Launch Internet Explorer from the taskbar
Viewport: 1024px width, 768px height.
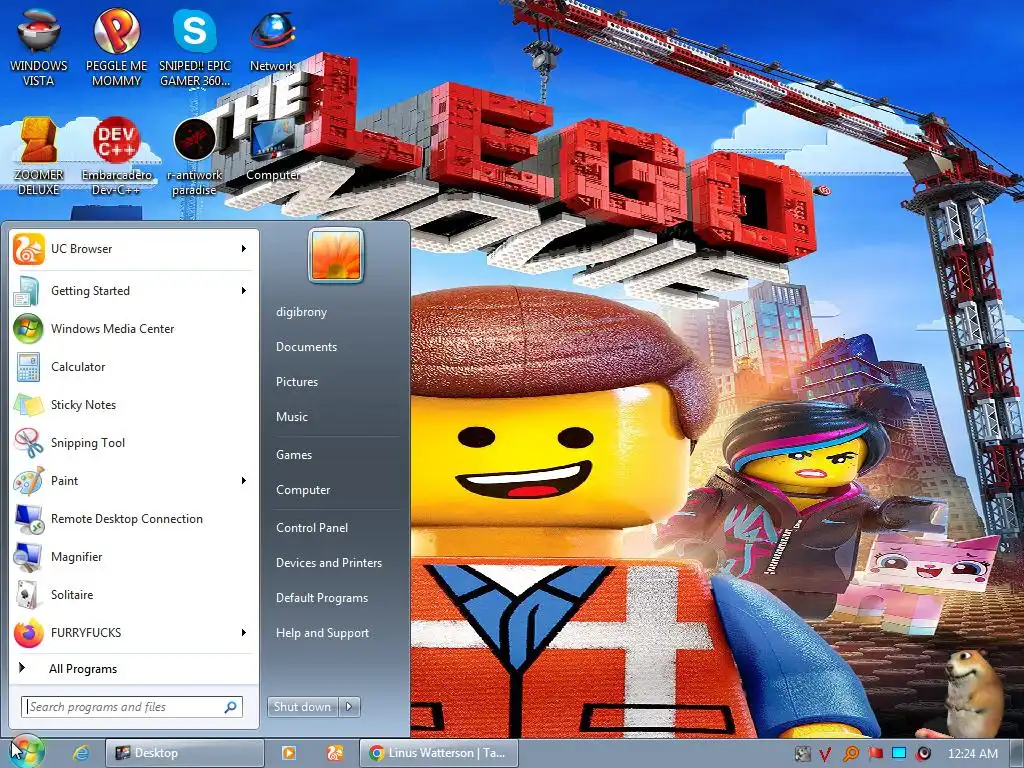[81, 753]
